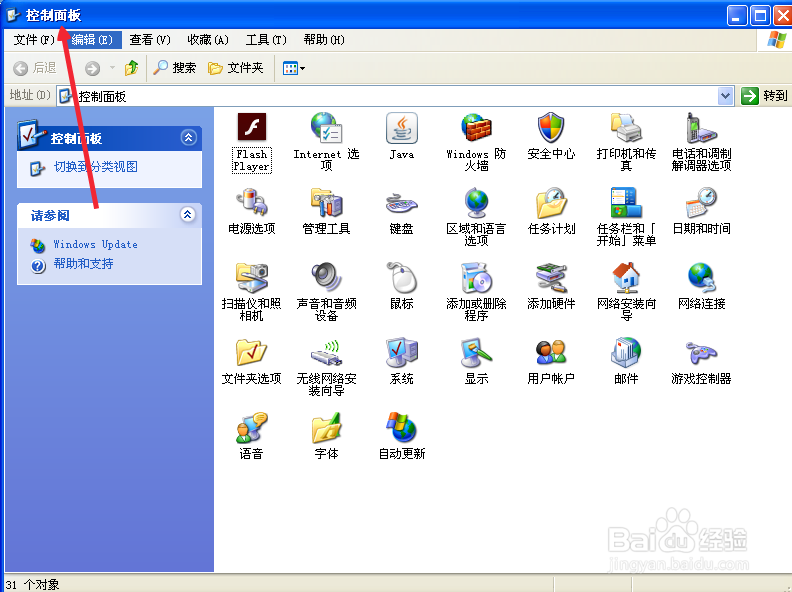Click the 转到 go button
Screen dimensions: 792x592
point(764,96)
